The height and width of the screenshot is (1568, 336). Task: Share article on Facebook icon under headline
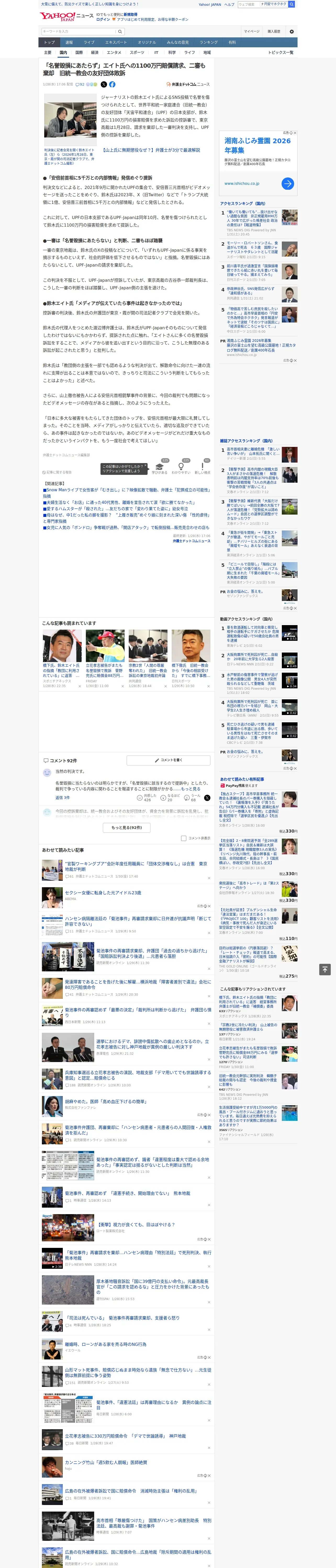coord(112,85)
